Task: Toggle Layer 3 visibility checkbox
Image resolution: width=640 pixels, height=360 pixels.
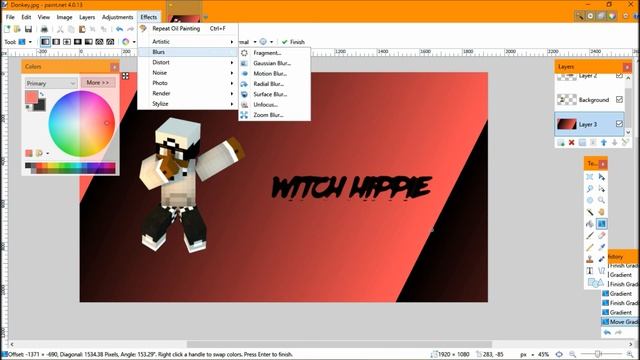Action: [x=619, y=124]
